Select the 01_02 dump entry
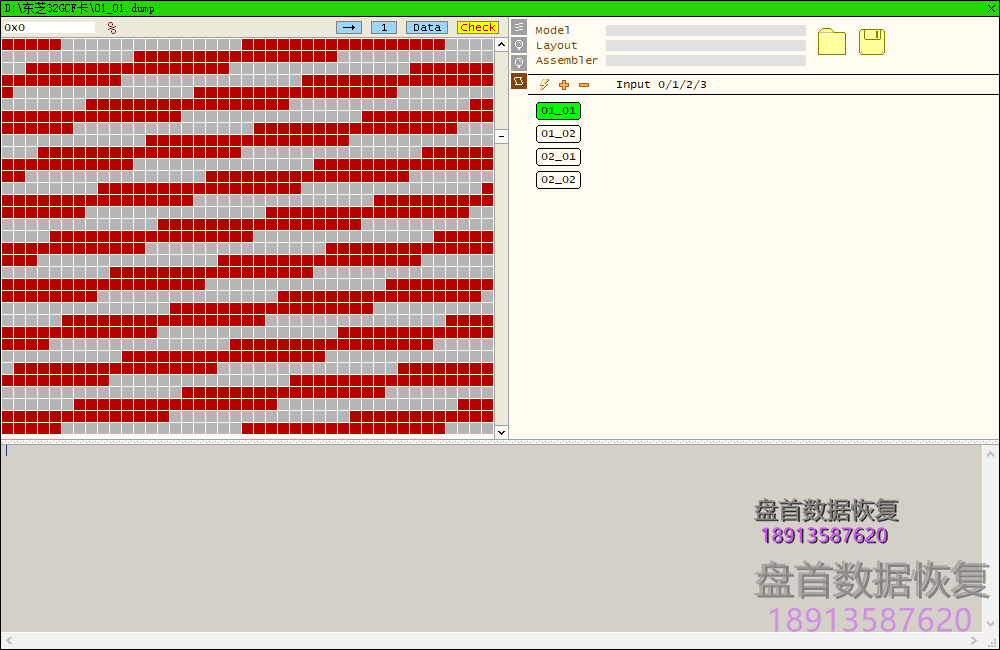Screen dimensions: 1000x650 tap(558, 134)
